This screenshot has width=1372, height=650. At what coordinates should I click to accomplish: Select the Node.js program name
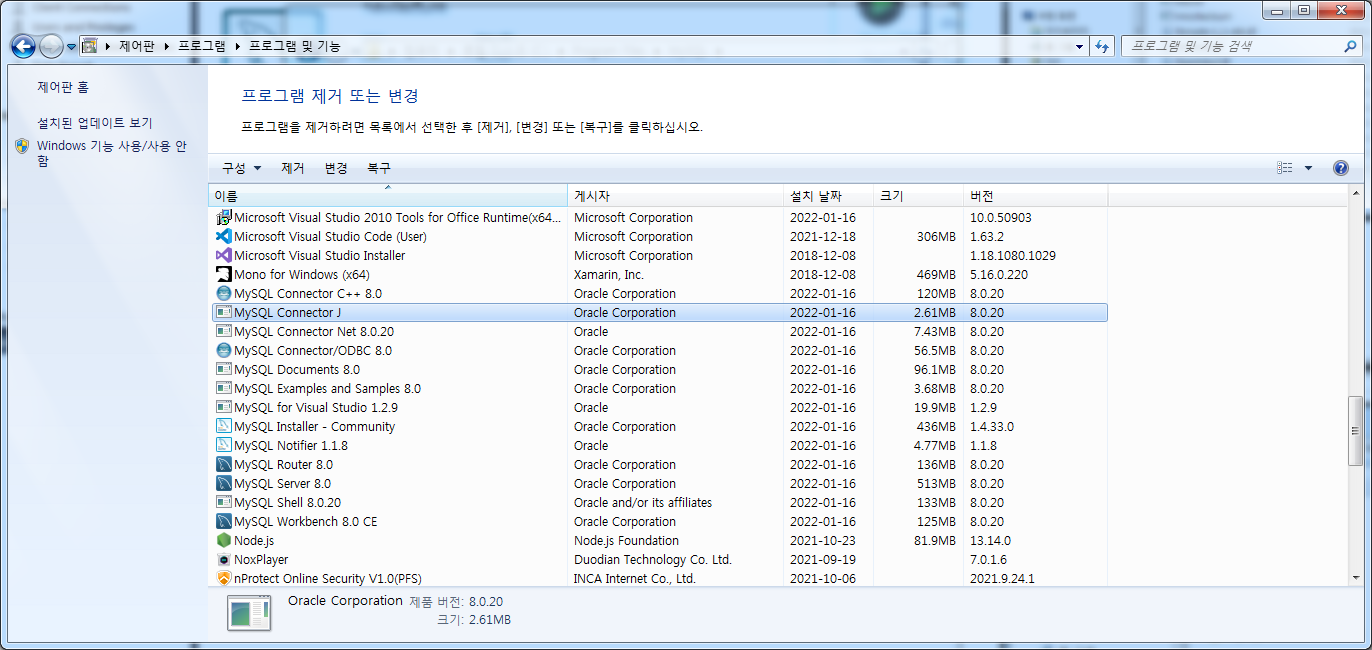point(254,541)
